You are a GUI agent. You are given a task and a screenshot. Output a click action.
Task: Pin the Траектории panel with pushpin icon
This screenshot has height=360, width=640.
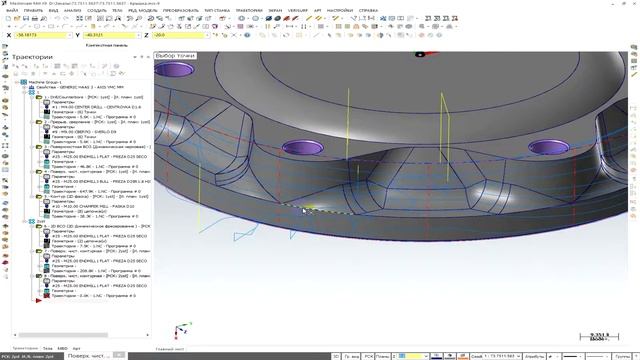pyautogui.click(x=142, y=57)
